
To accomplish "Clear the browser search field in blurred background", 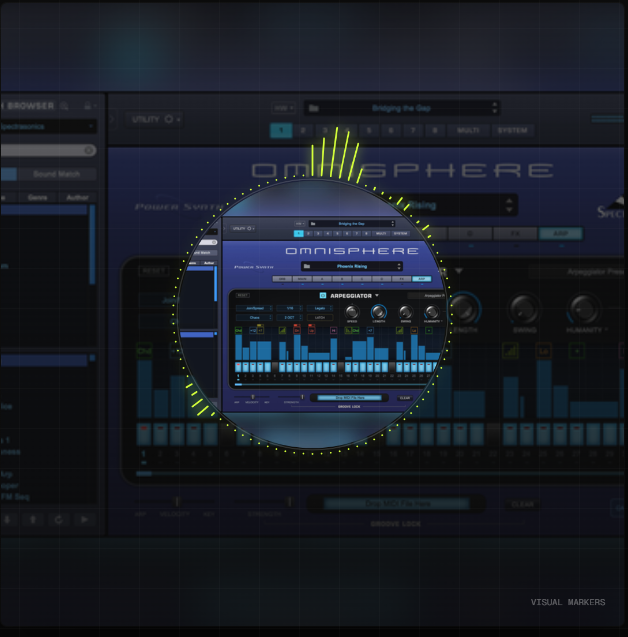I will pyautogui.click(x=88, y=150).
